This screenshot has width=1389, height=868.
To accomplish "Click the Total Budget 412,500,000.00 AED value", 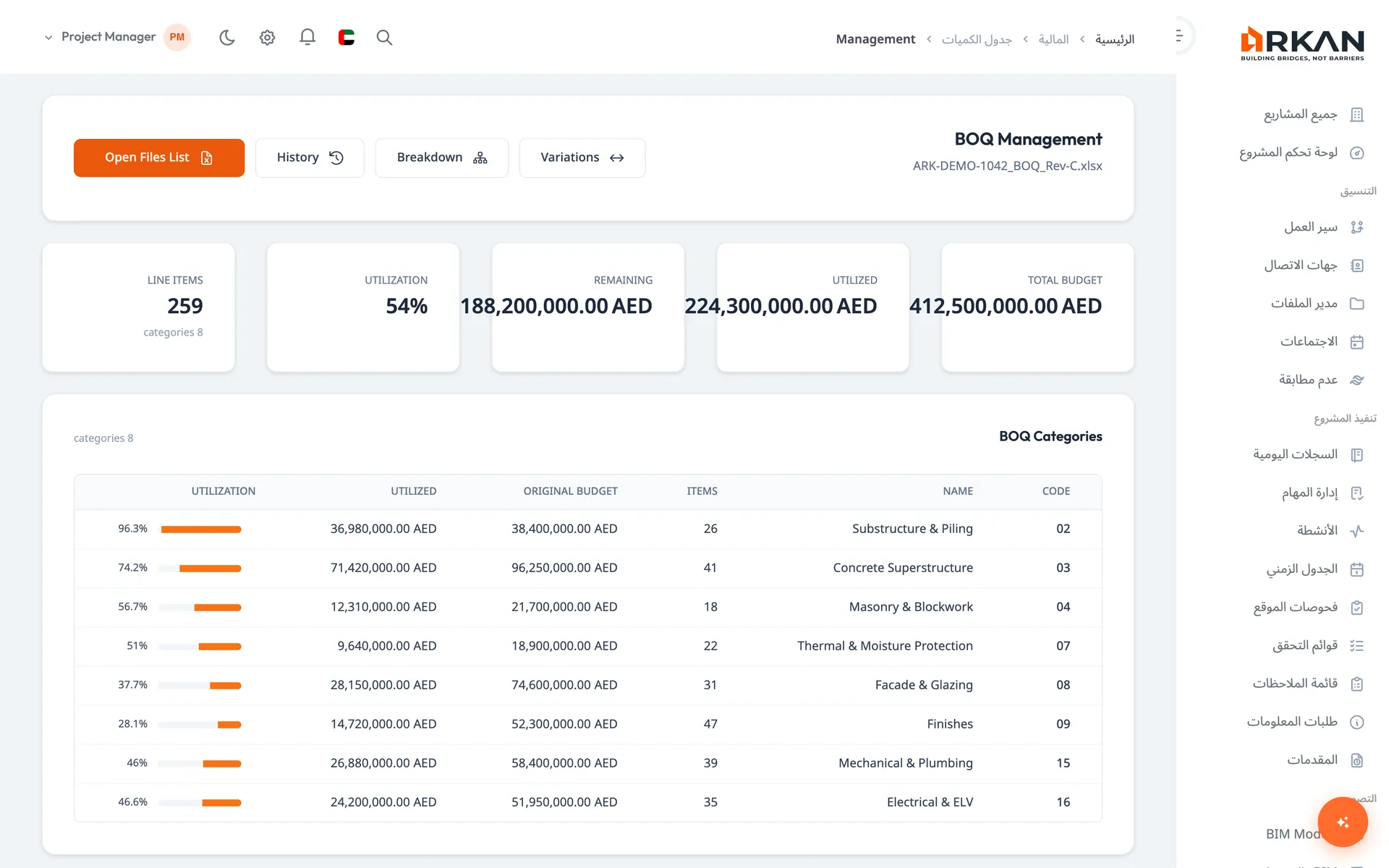I will [x=1006, y=306].
